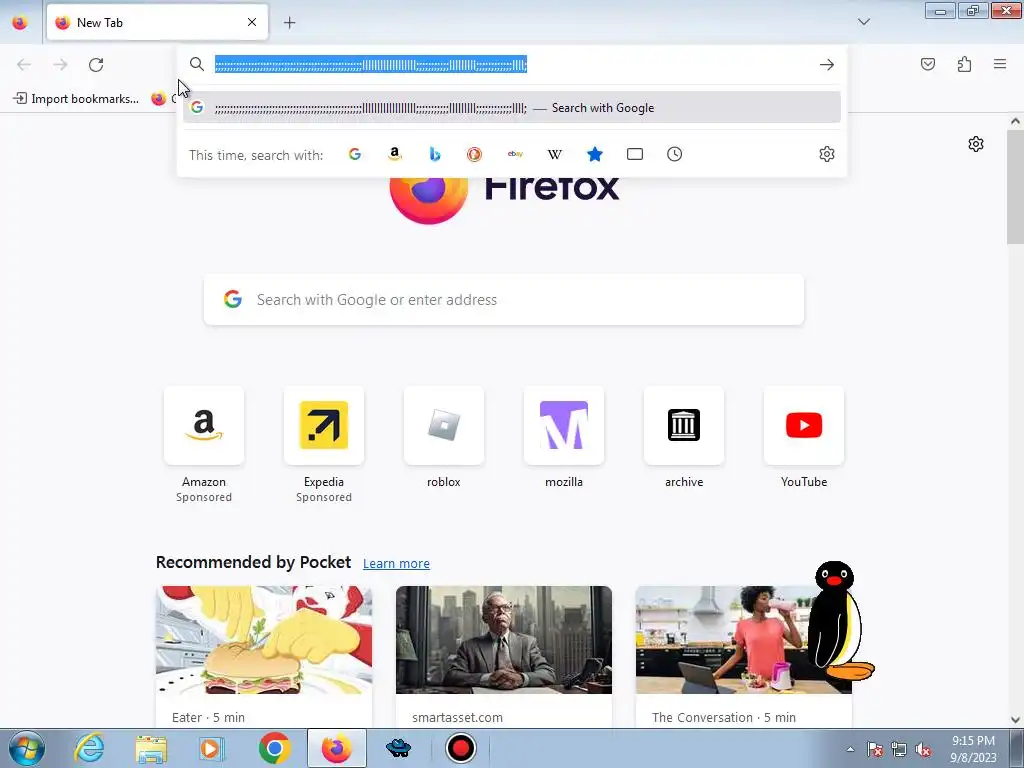1024x768 pixels.
Task: Click the muted volume tray icon
Action: 923,749
